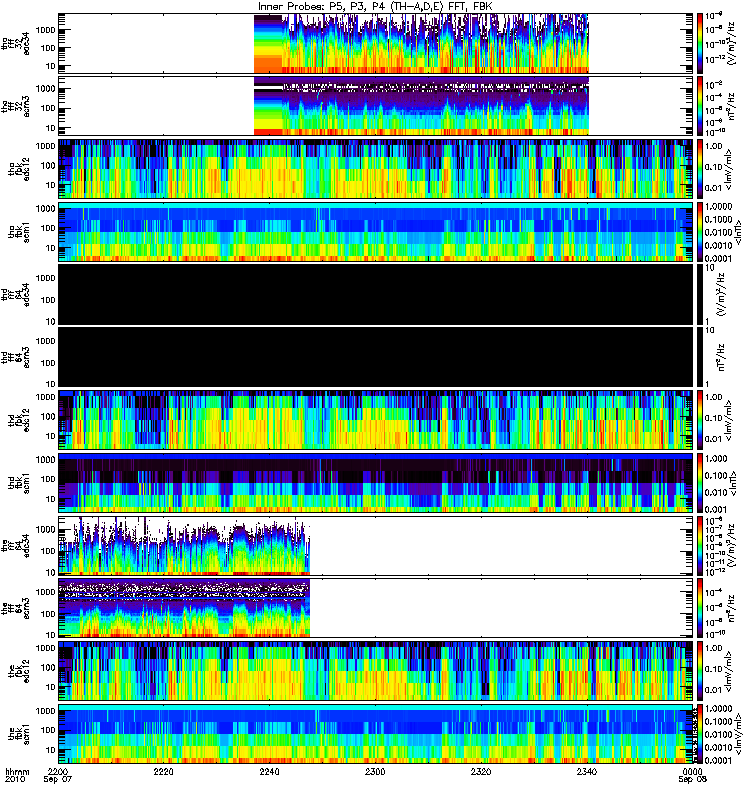Image resolution: width=750 pixels, height=800 pixels.
Task: Click the color bar of thd fbk scm1 panel
Action: [x=701, y=483]
